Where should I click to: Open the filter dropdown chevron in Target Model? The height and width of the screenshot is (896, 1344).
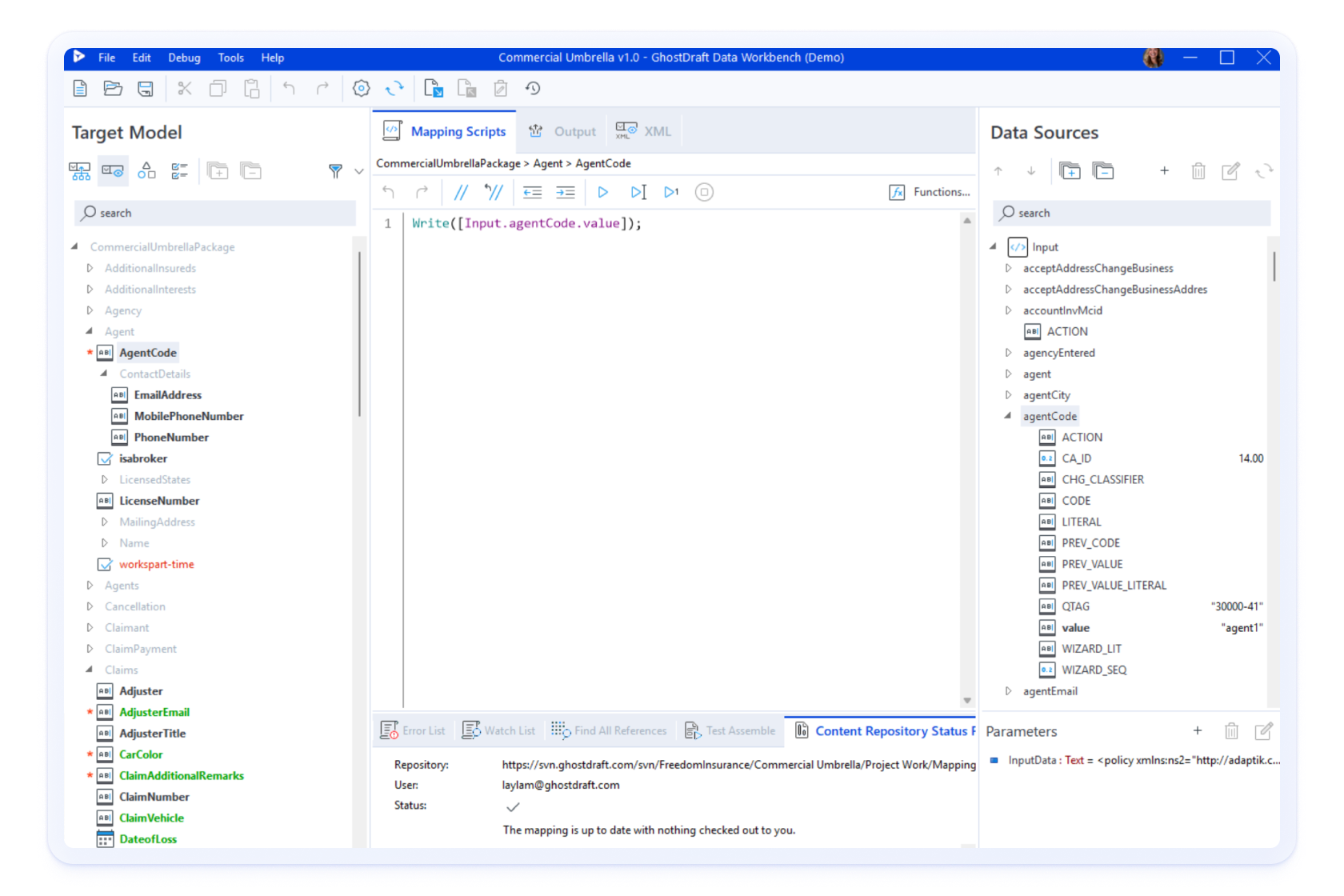pyautogui.click(x=359, y=171)
